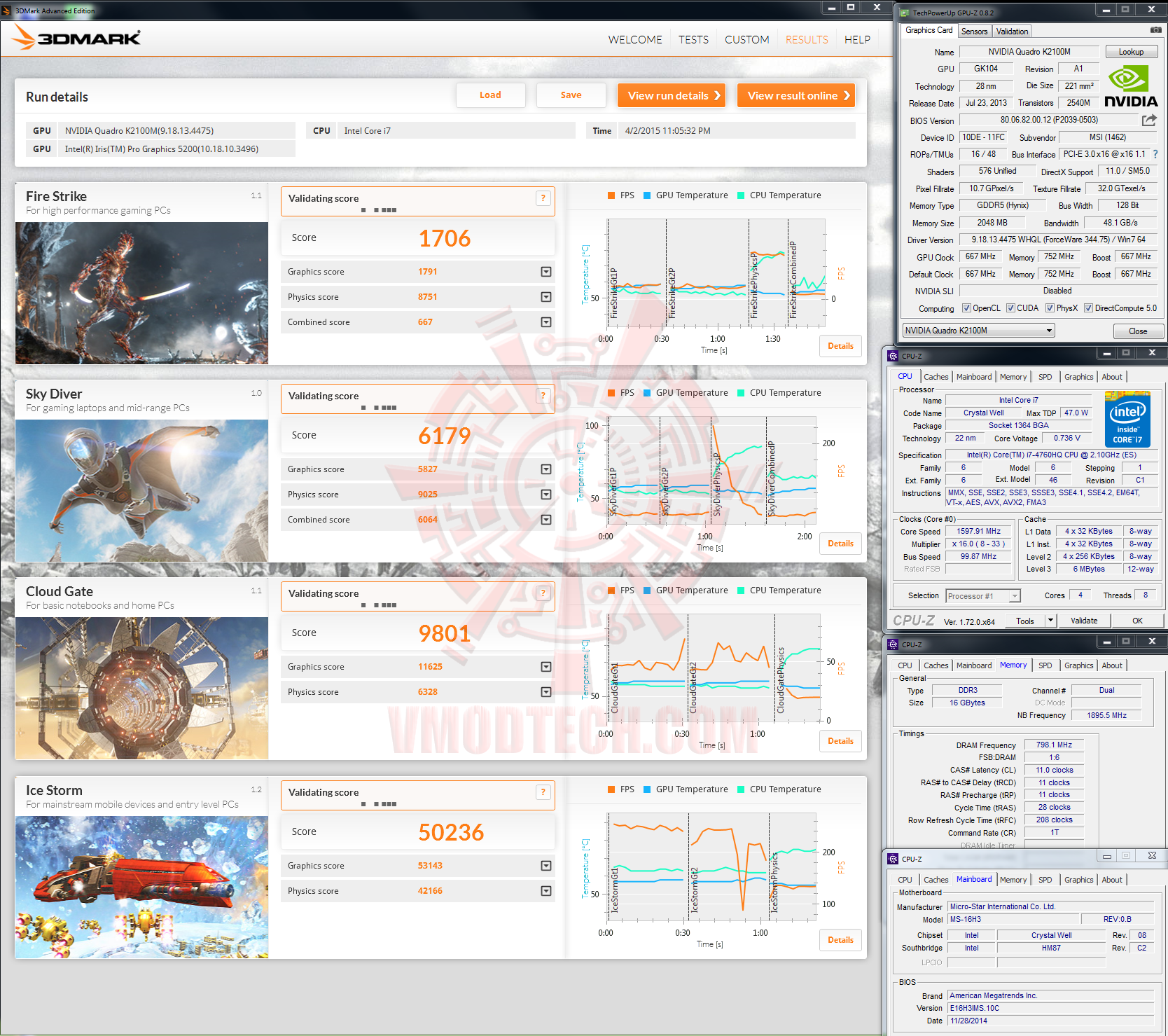
Task: Expand Ice Storm Graphics score details
Action: click(x=546, y=866)
